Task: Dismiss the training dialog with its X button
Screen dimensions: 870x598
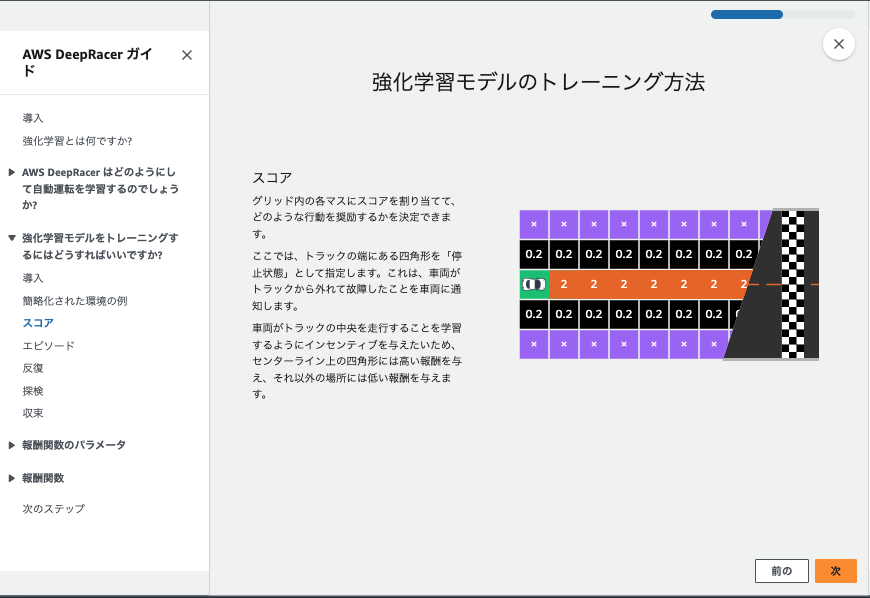Action: (838, 44)
